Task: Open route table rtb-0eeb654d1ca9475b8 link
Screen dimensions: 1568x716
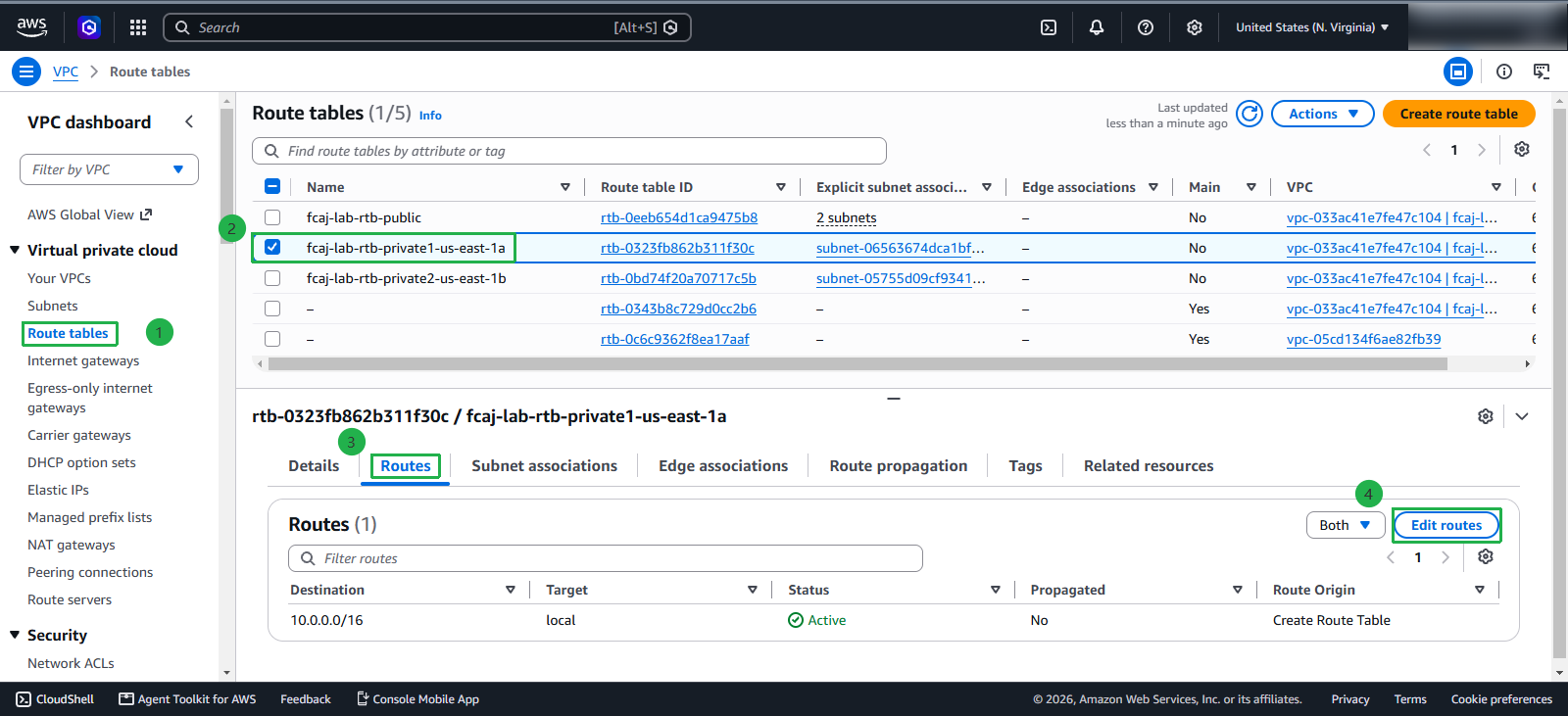Action: coord(679,217)
